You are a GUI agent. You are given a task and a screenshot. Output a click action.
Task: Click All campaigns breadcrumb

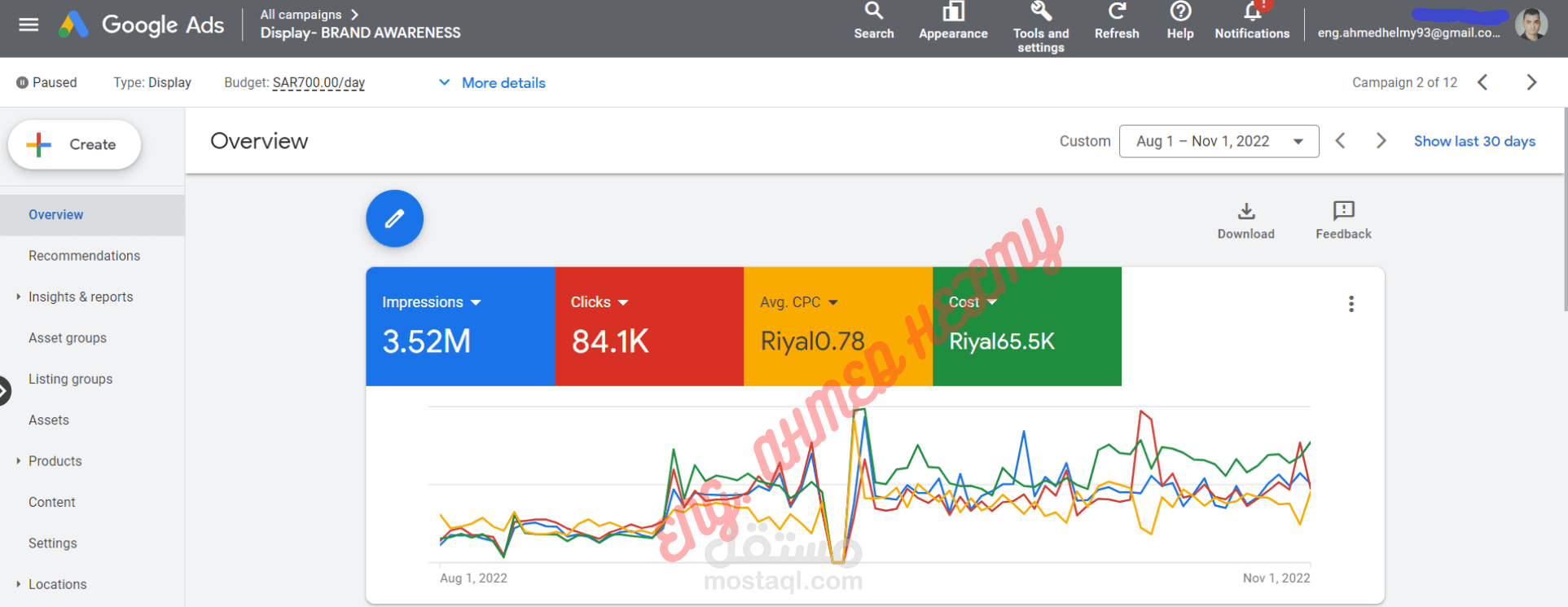point(301,15)
